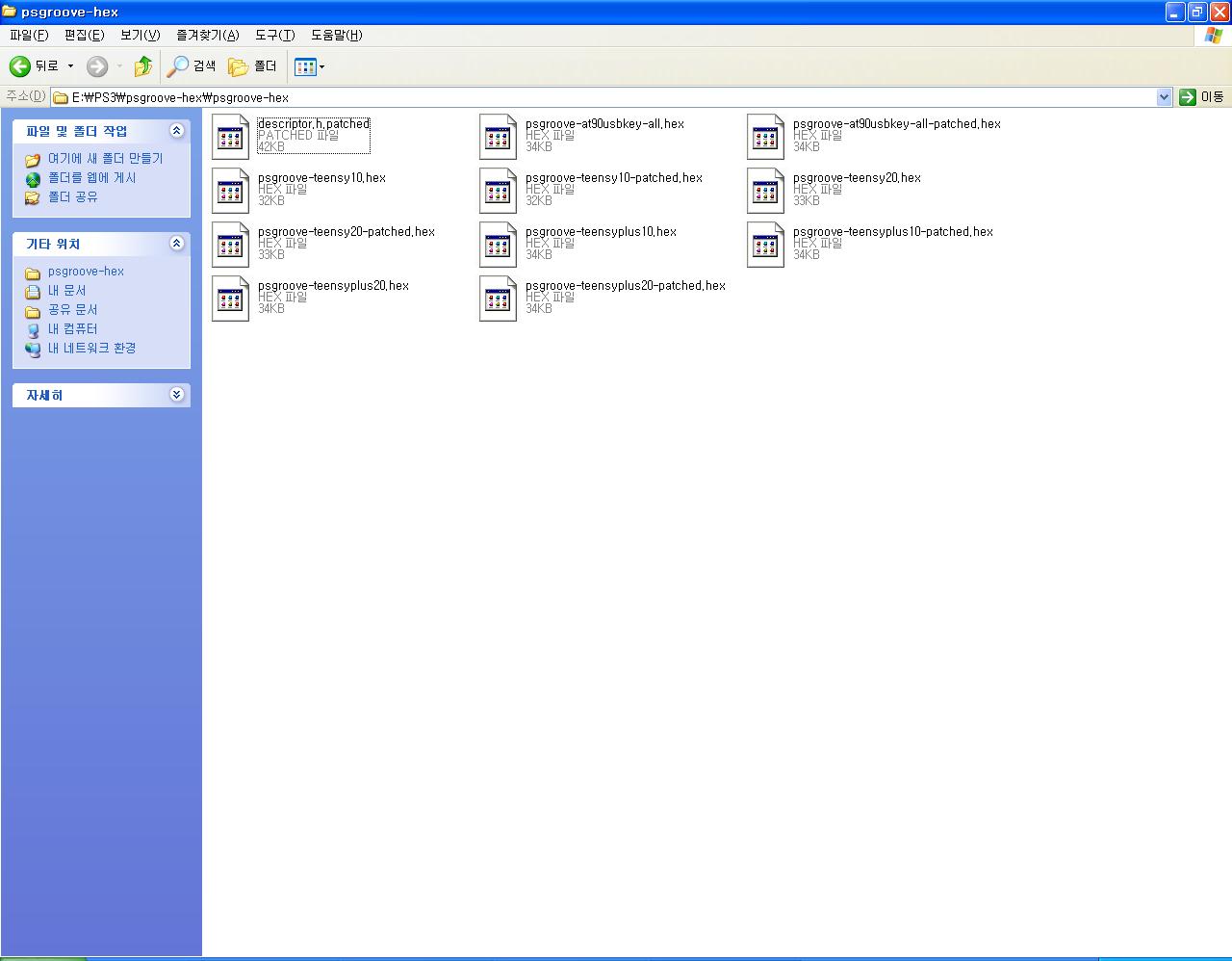The height and width of the screenshot is (961, 1232).
Task: Select psgroove-at90usbkey-all.hex file icon
Action: [x=498, y=137]
